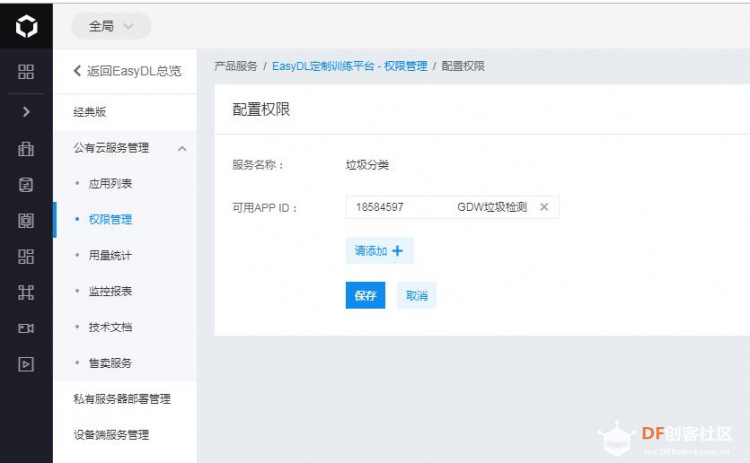The width and height of the screenshot is (750, 463).
Task: Open 私有服务器部署管理 section
Action: (122, 399)
